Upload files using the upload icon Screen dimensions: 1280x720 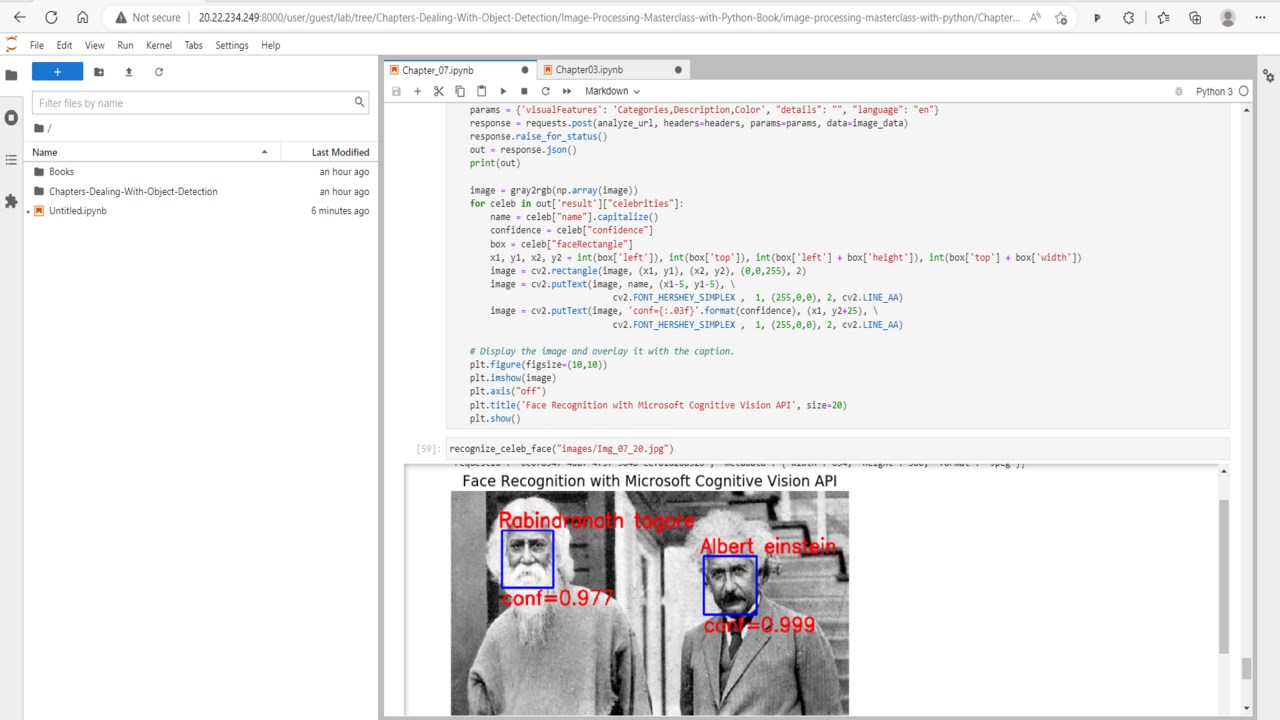click(129, 72)
